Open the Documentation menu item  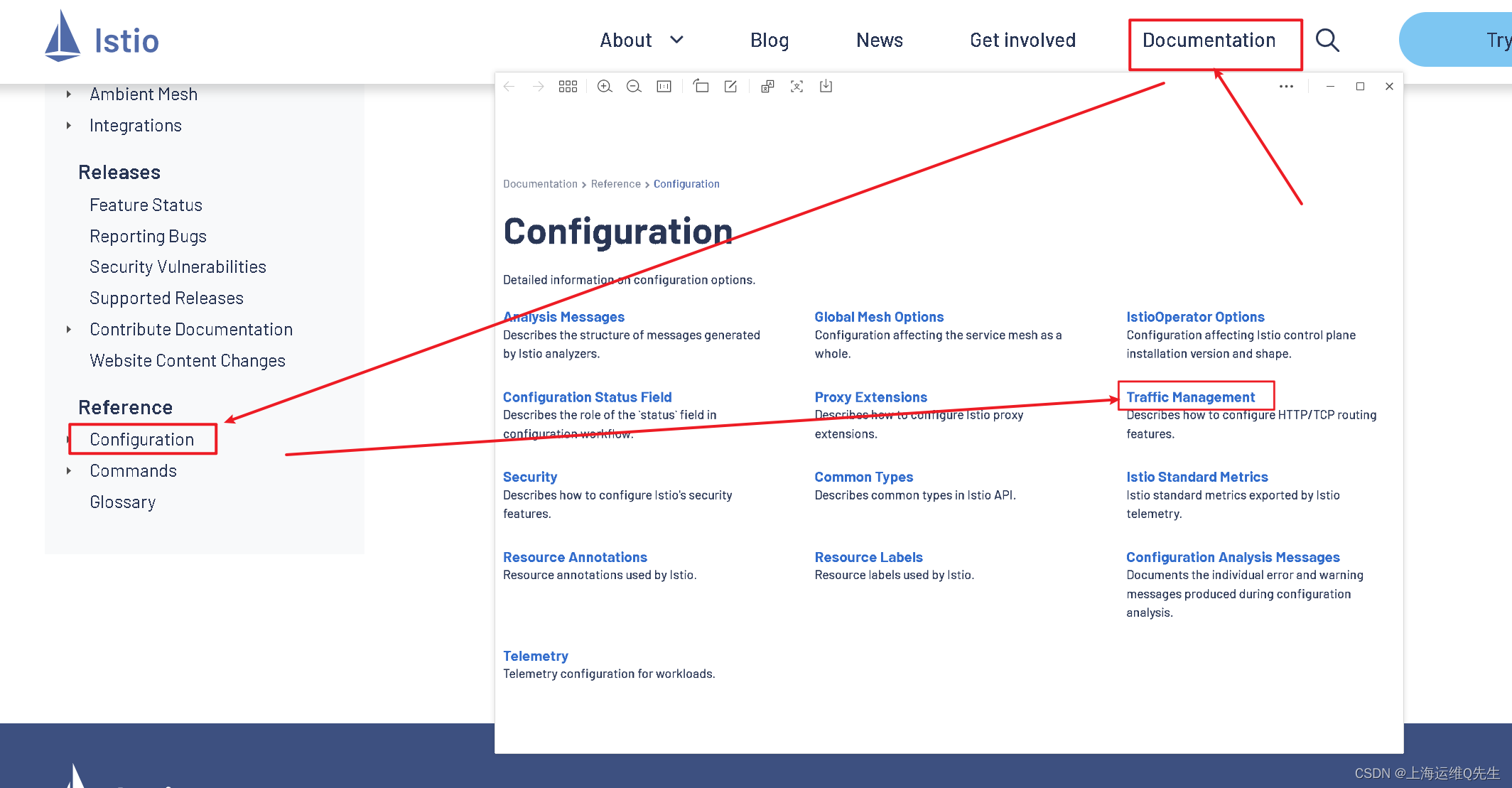pyautogui.click(x=1209, y=41)
